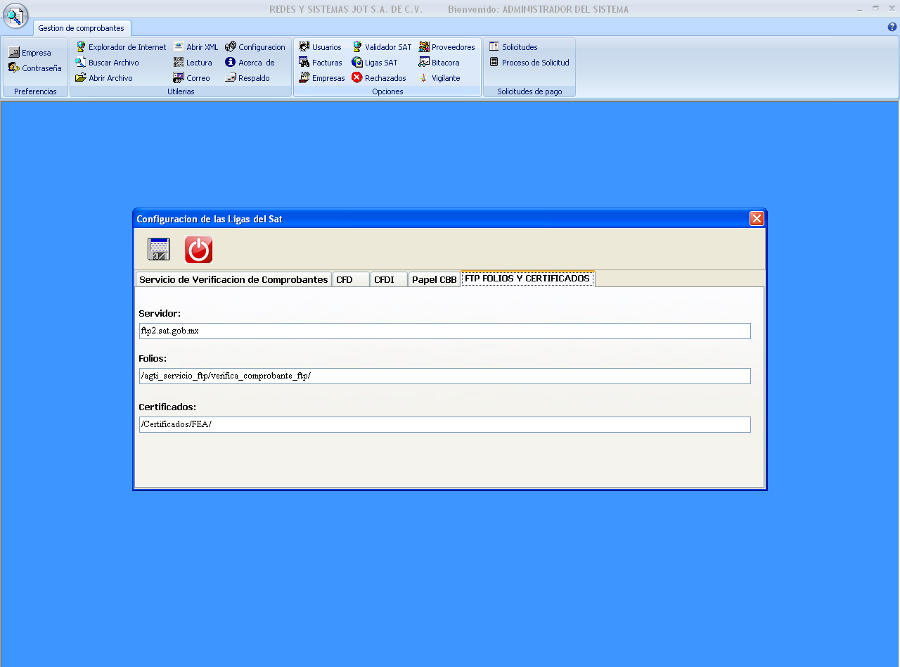The image size is (900, 667).
Task: Click the red power exit icon
Action: [x=199, y=250]
